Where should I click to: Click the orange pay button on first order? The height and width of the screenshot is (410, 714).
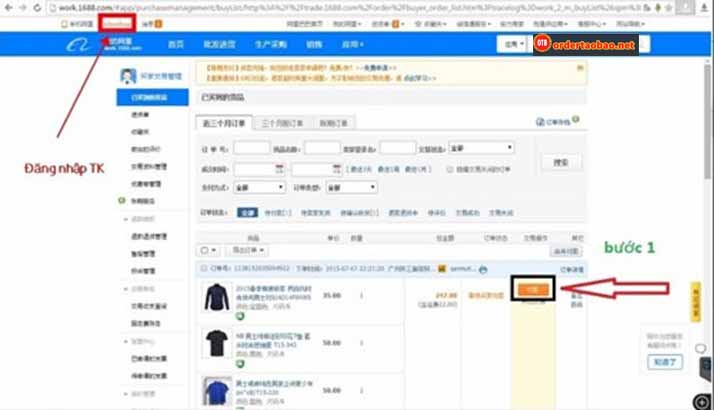pos(533,289)
